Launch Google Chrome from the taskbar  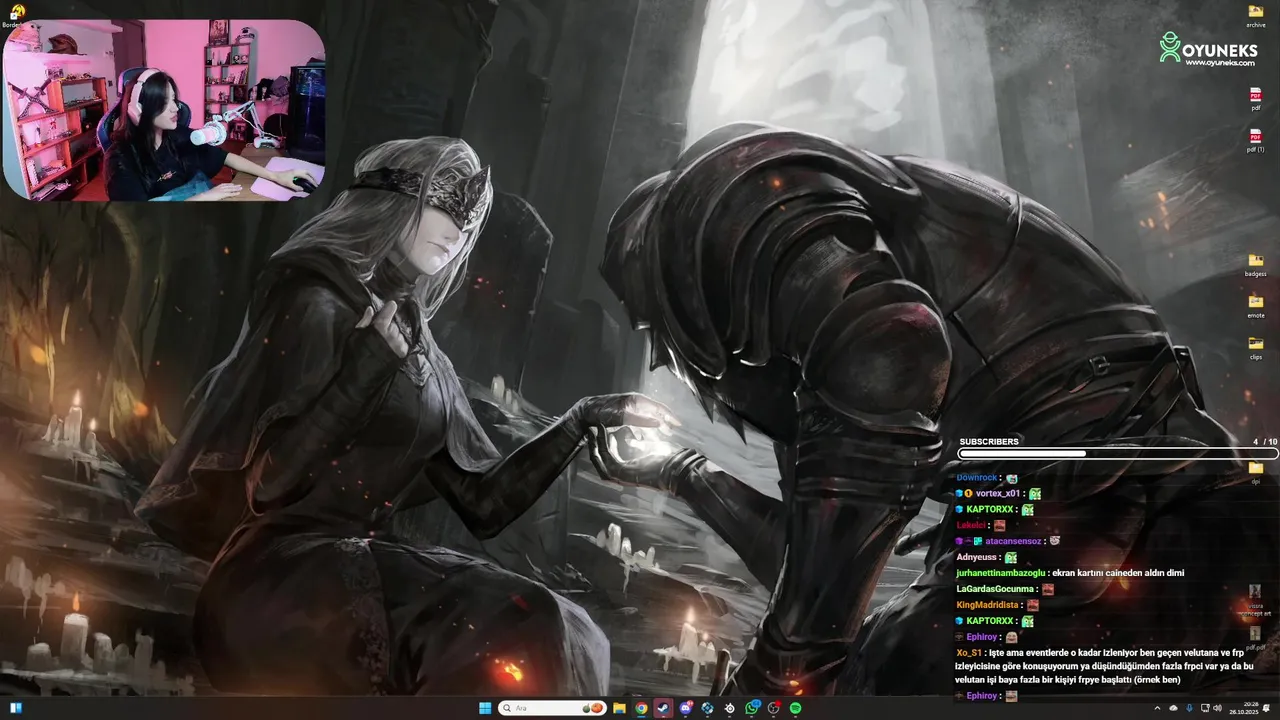pos(641,708)
